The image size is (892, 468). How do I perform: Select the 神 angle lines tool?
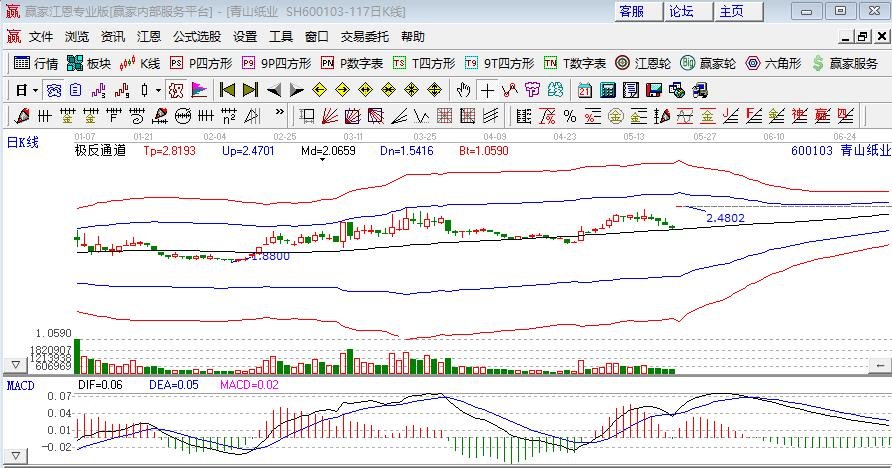click(799, 117)
